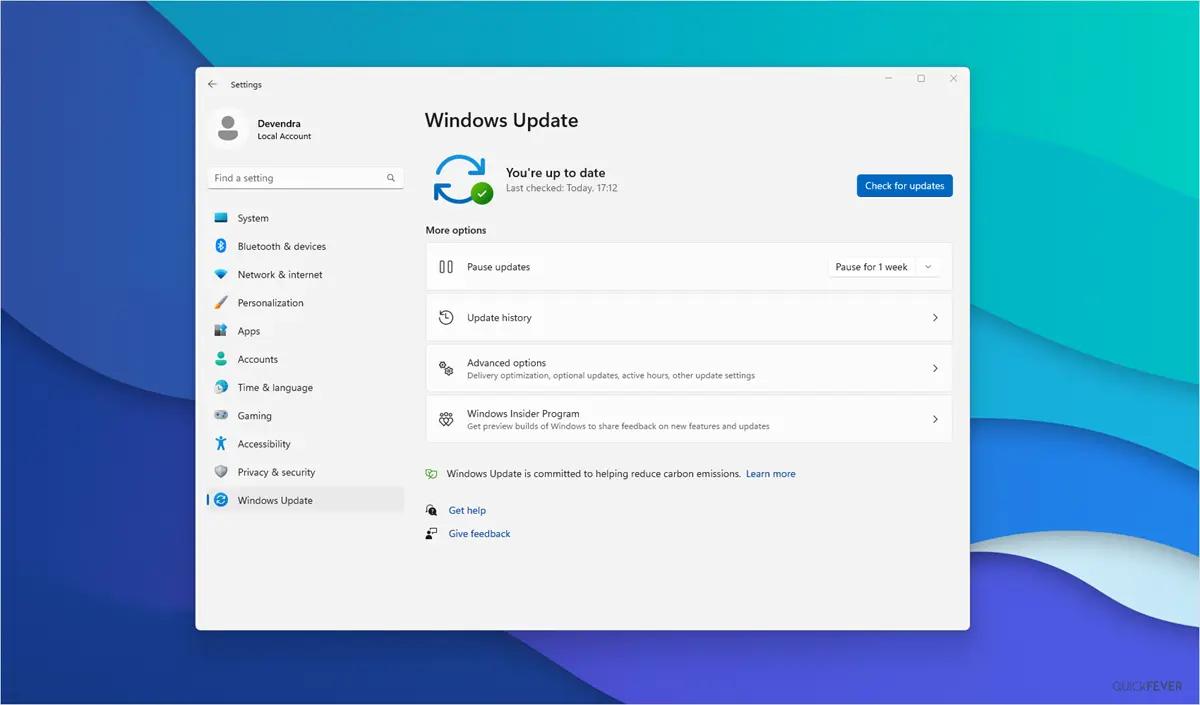
Task: Select Apps in the sidebar
Action: click(x=305, y=331)
